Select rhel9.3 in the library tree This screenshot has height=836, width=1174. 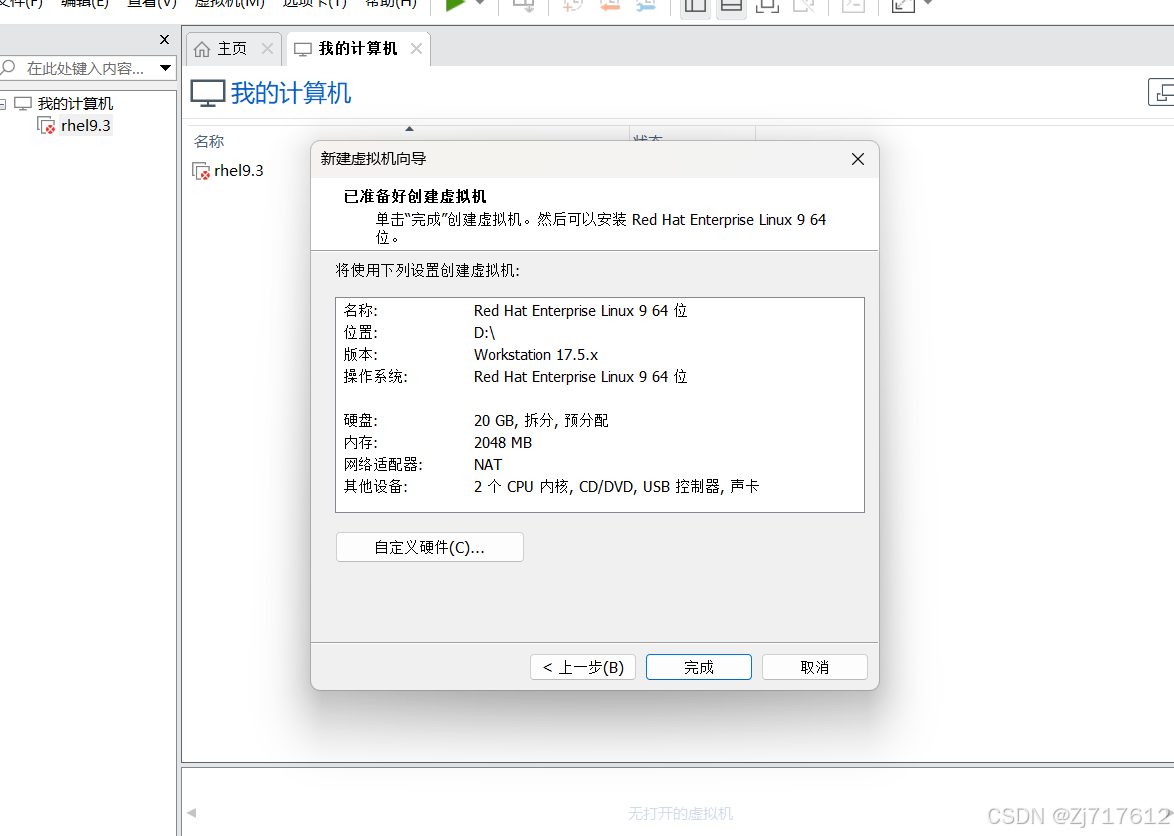point(86,126)
